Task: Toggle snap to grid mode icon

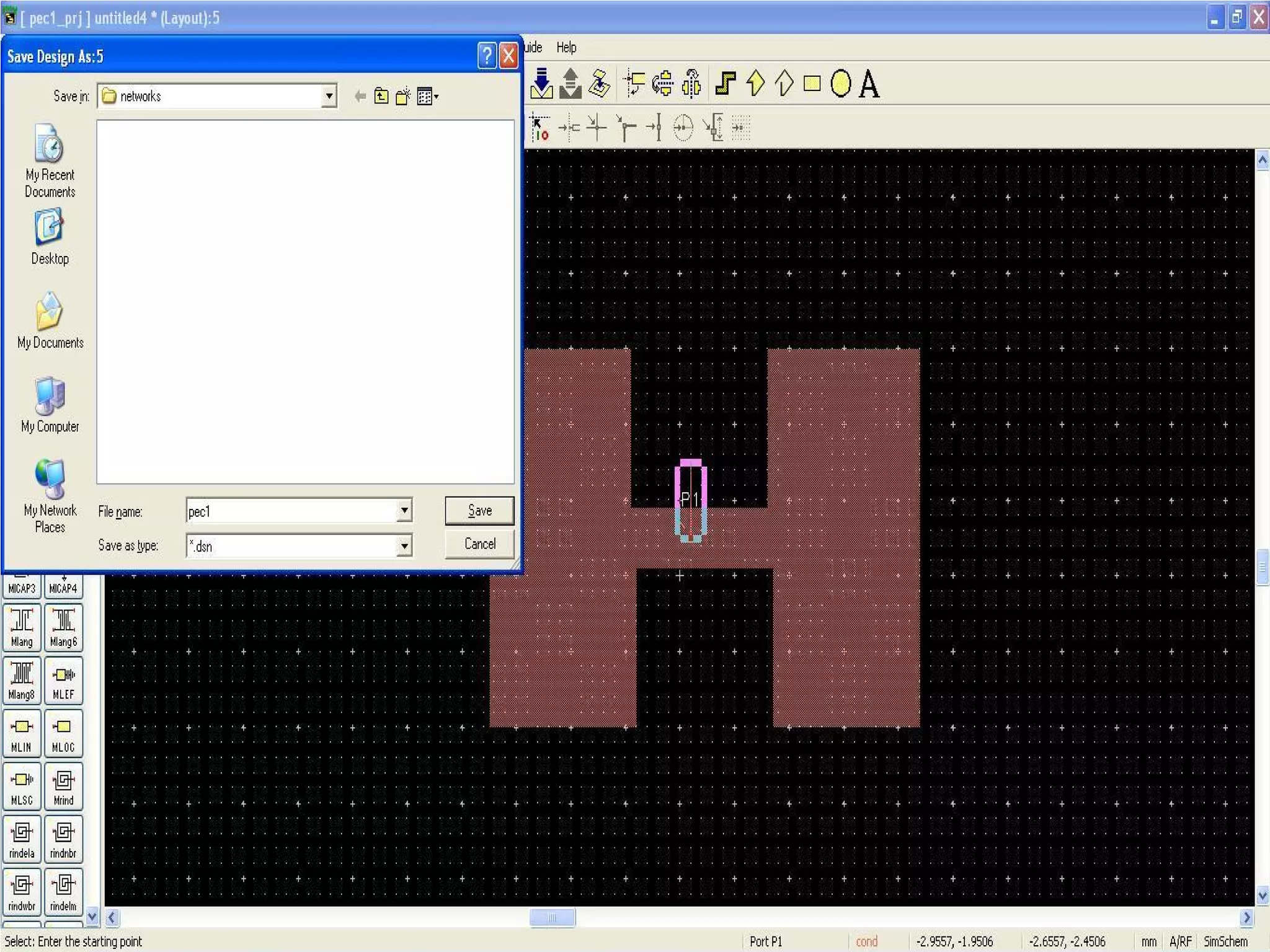Action: [x=740, y=128]
